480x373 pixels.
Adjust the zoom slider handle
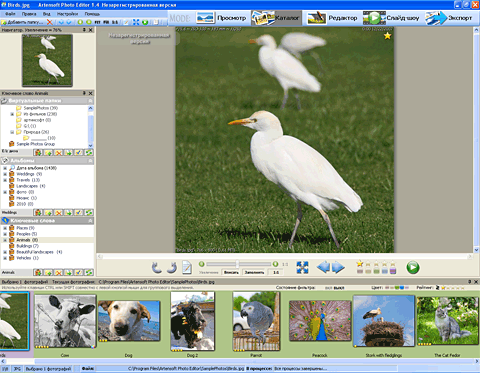(x=237, y=264)
